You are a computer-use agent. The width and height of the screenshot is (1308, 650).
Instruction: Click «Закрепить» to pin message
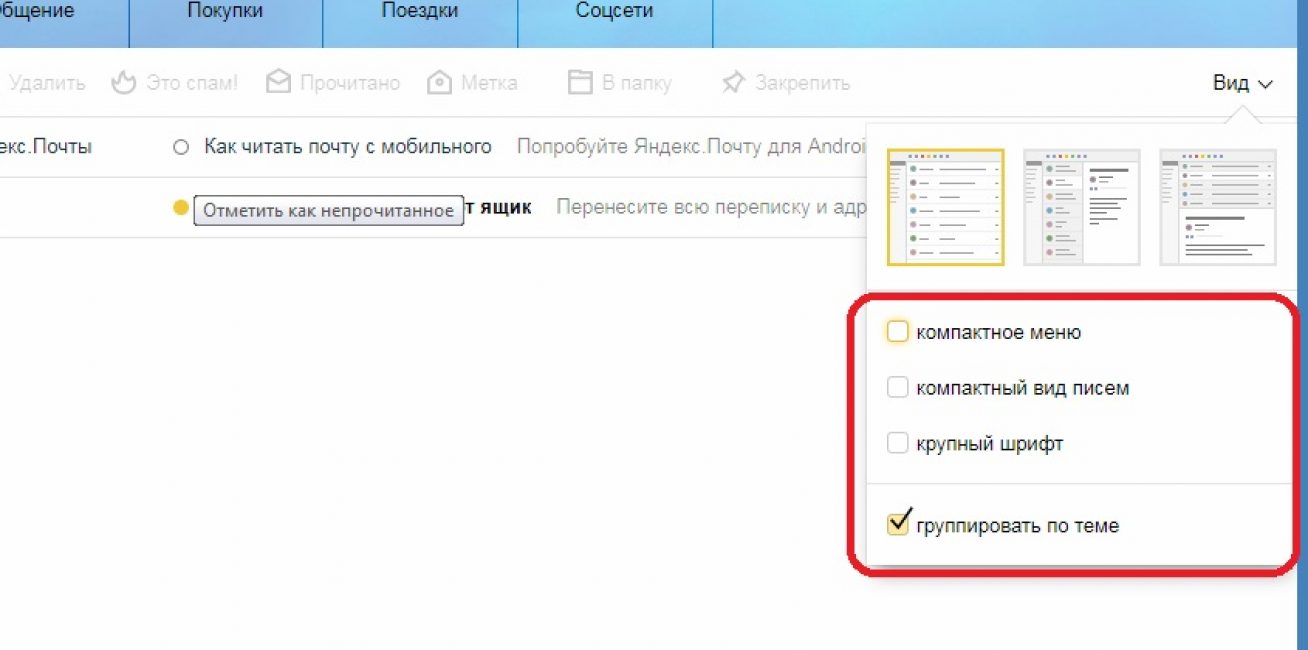[x=786, y=83]
